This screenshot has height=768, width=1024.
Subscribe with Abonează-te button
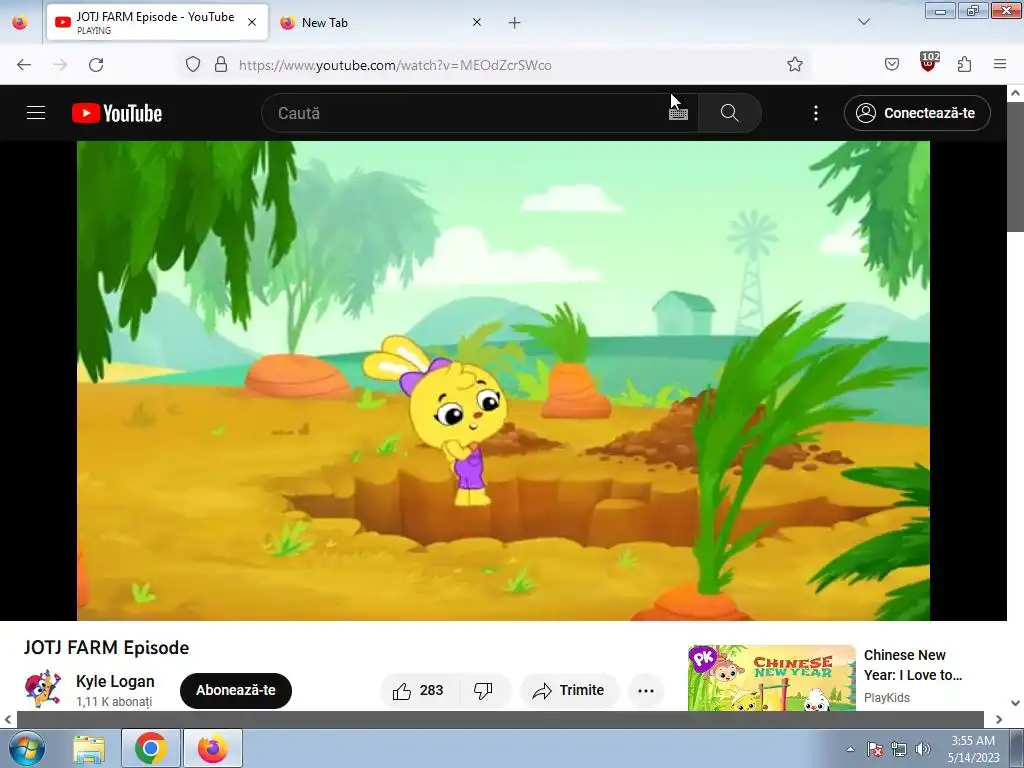(x=236, y=690)
